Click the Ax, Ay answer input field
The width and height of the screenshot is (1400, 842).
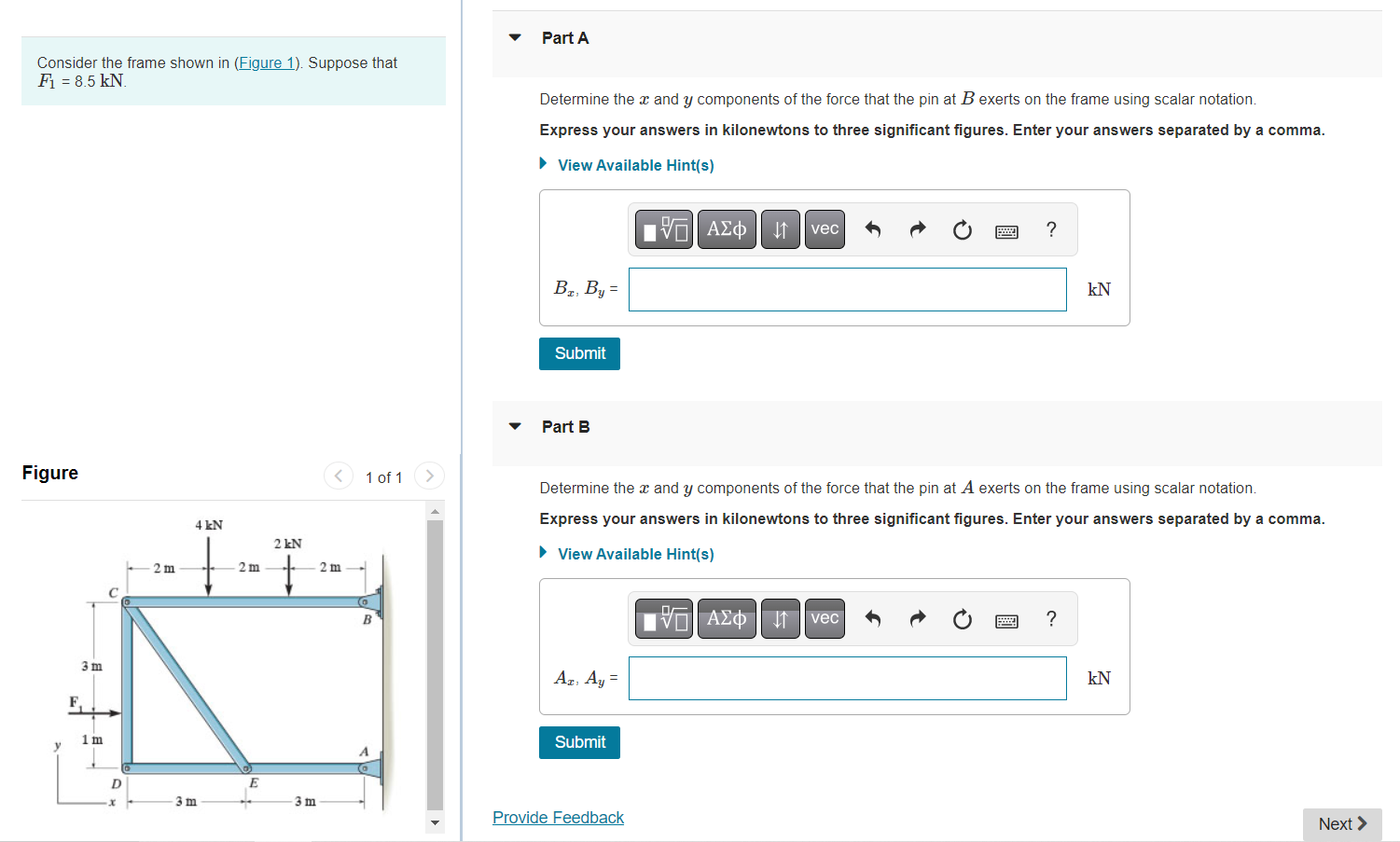coord(847,678)
